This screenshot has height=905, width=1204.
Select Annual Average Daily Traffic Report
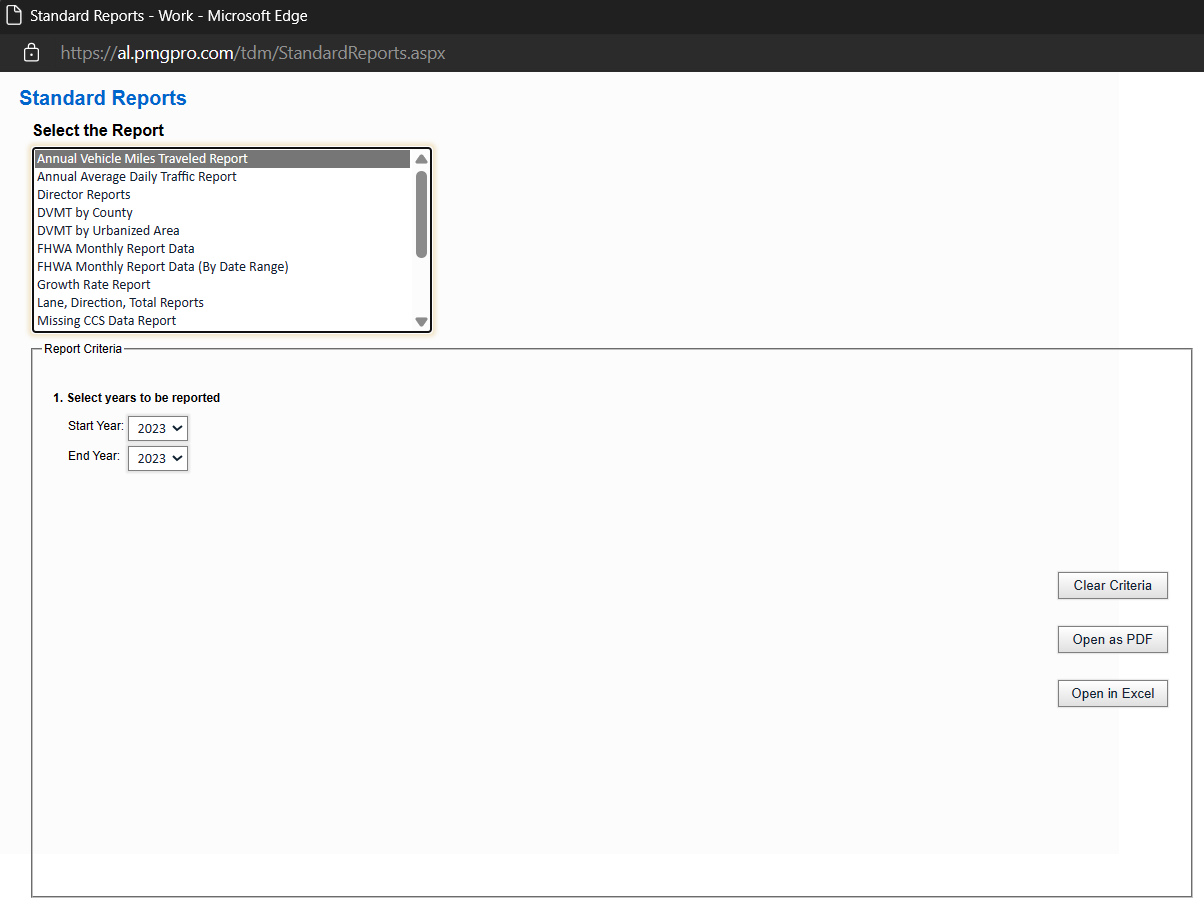(x=222, y=177)
